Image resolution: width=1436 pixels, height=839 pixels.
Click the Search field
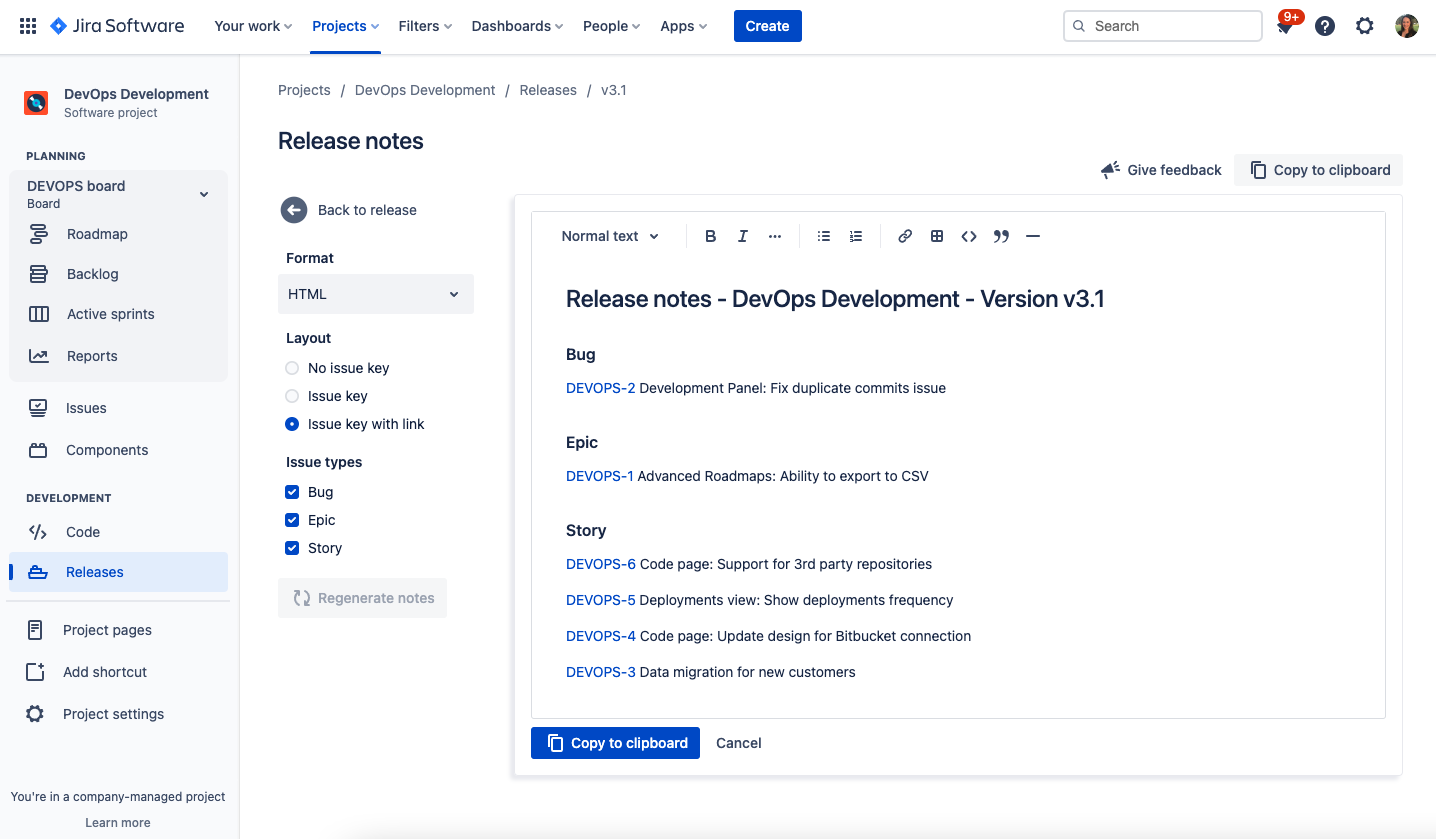[x=1162, y=26]
